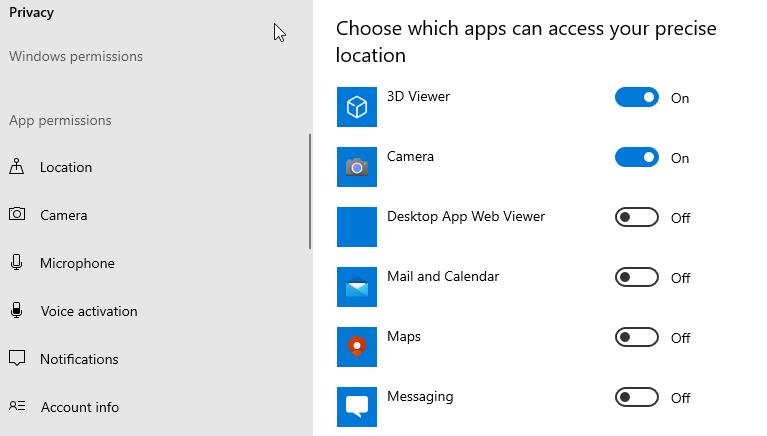
Task: Click the Maps pin icon
Action: [x=357, y=347]
